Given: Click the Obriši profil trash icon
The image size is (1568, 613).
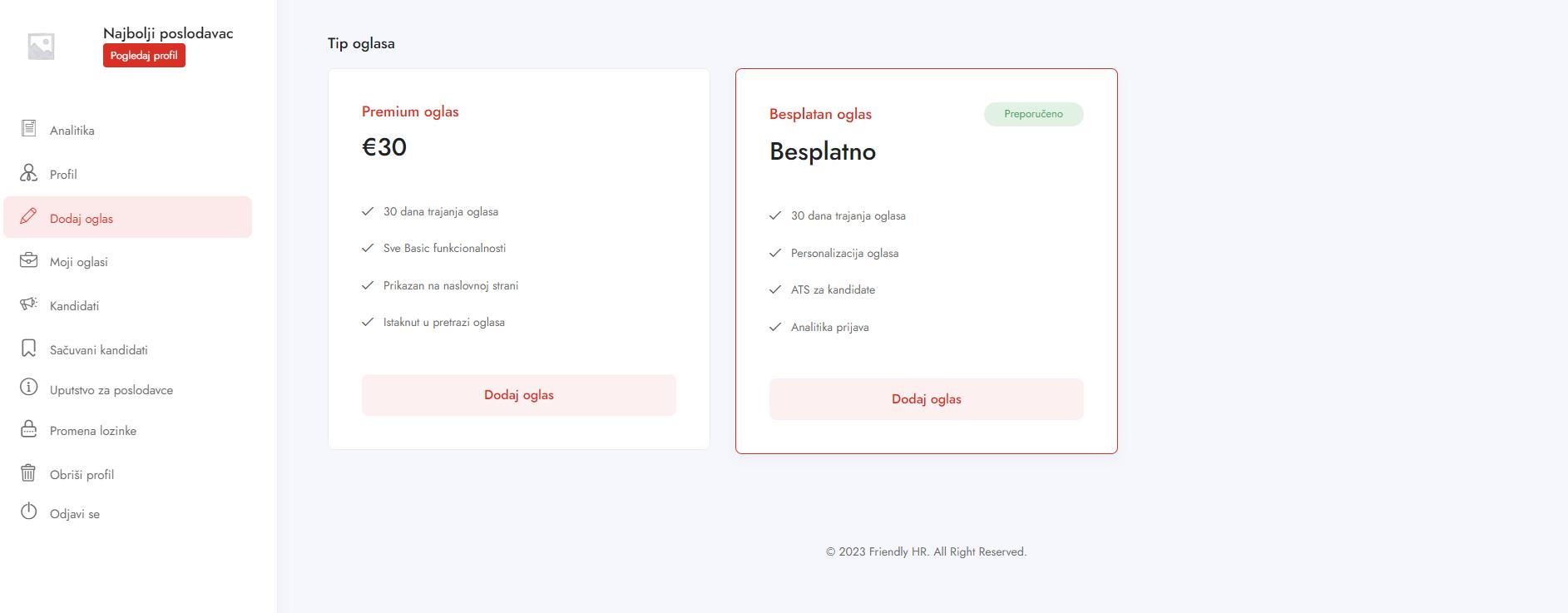Looking at the screenshot, I should pyautogui.click(x=28, y=473).
